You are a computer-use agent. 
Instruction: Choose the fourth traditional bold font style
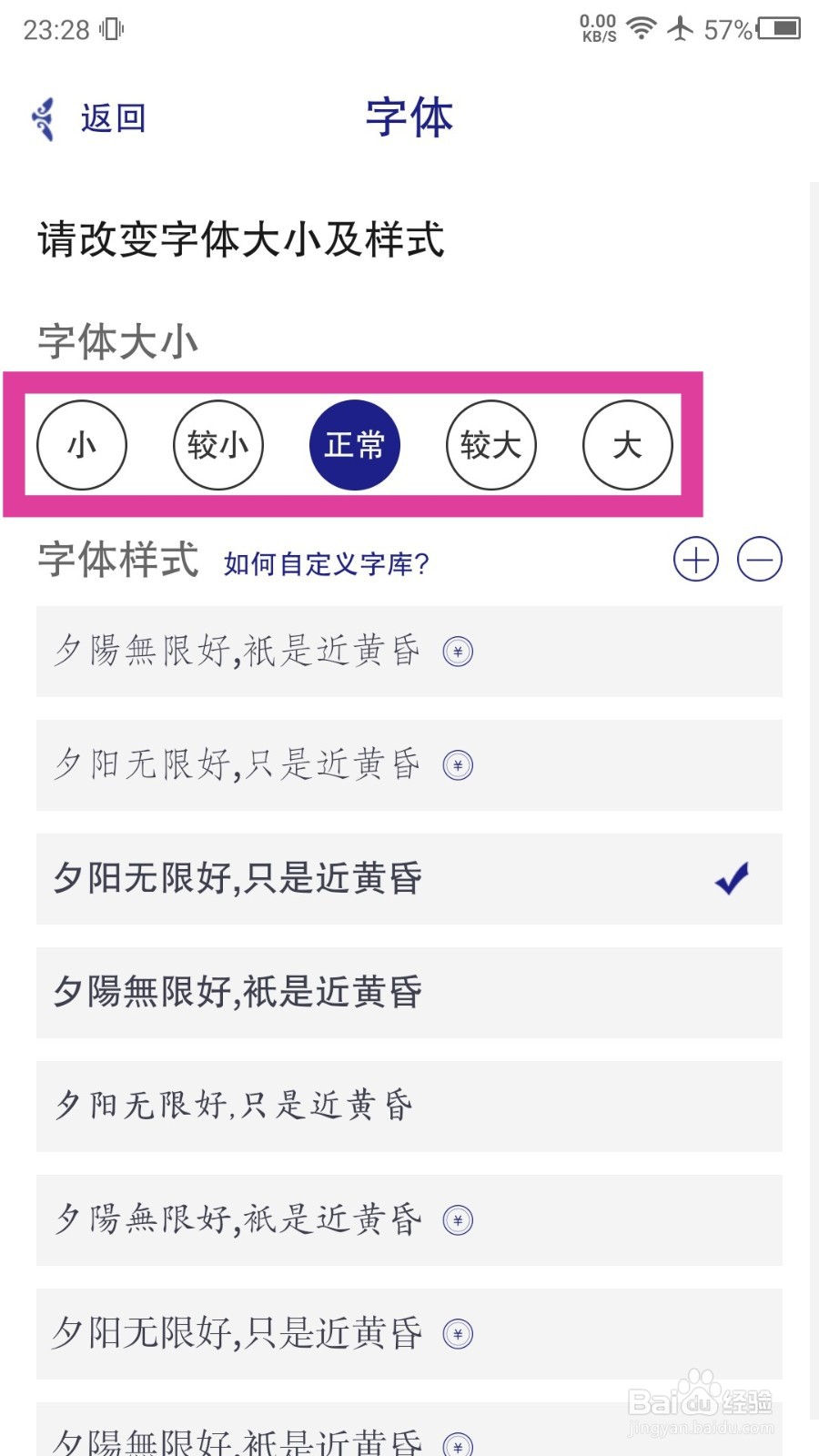409,993
